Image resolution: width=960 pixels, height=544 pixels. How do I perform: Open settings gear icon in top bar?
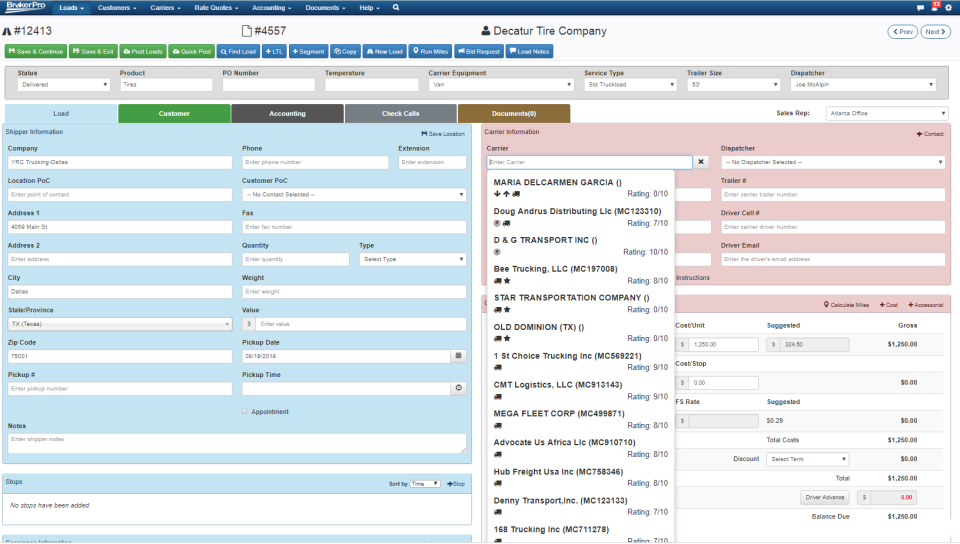[948, 8]
